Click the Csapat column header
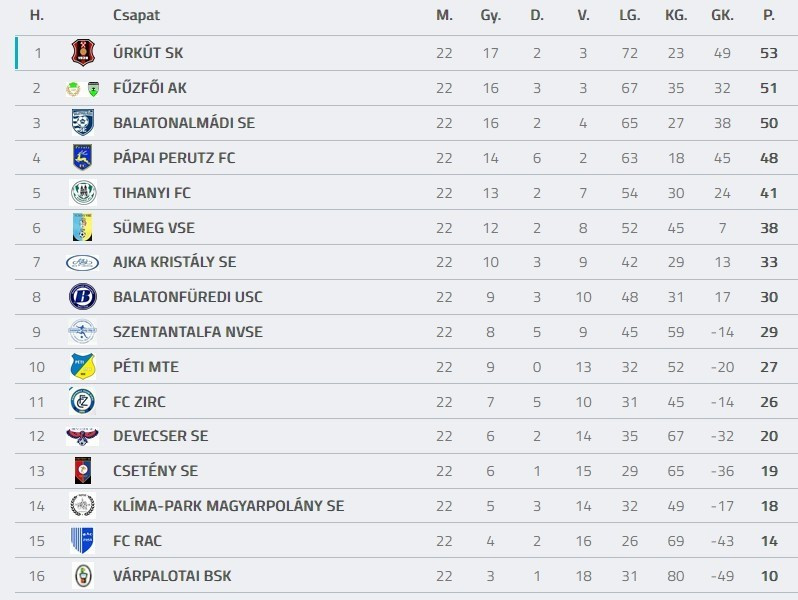The height and width of the screenshot is (600, 798). click(136, 16)
